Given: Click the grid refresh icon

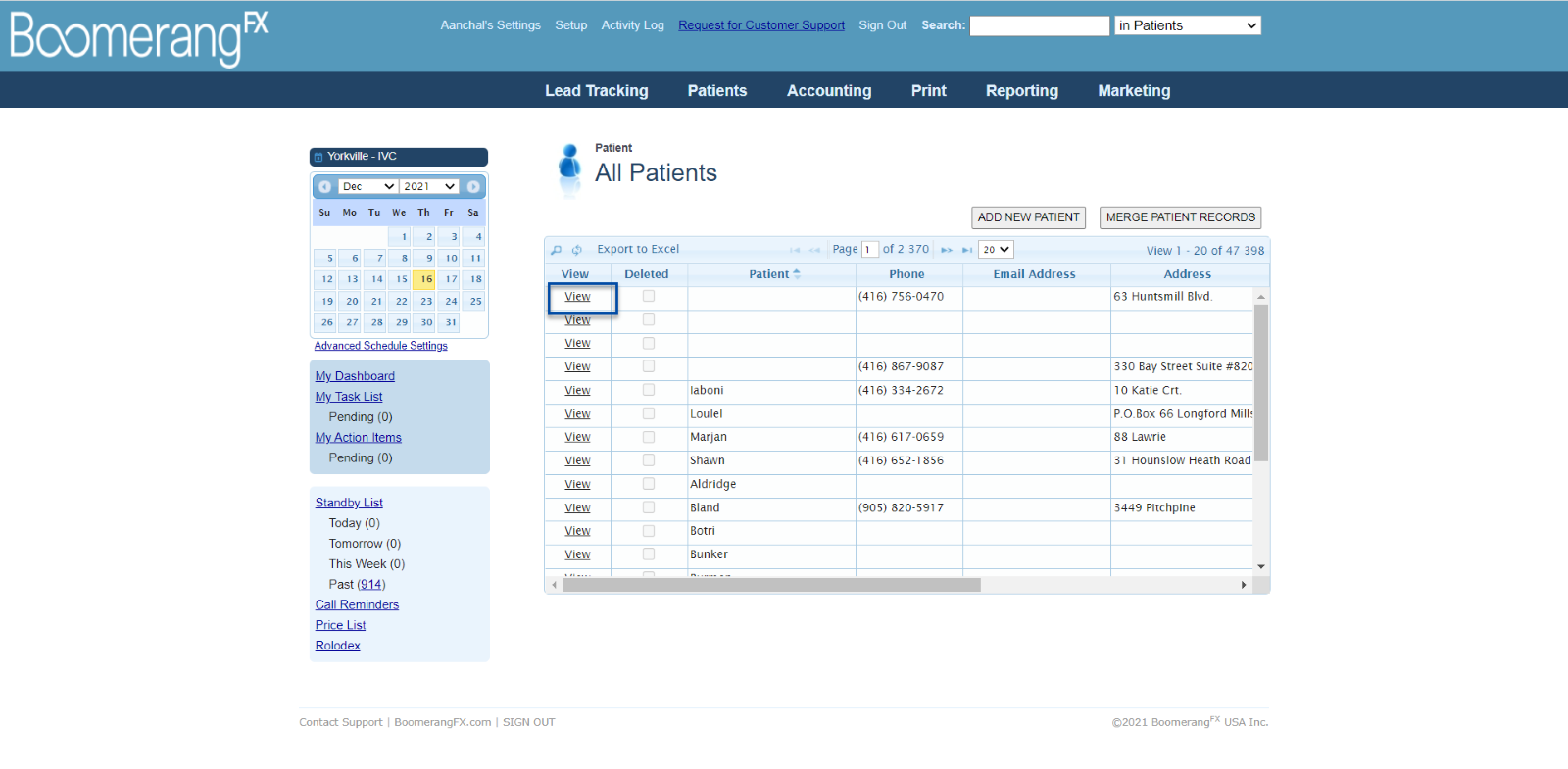Looking at the screenshot, I should pyautogui.click(x=577, y=250).
